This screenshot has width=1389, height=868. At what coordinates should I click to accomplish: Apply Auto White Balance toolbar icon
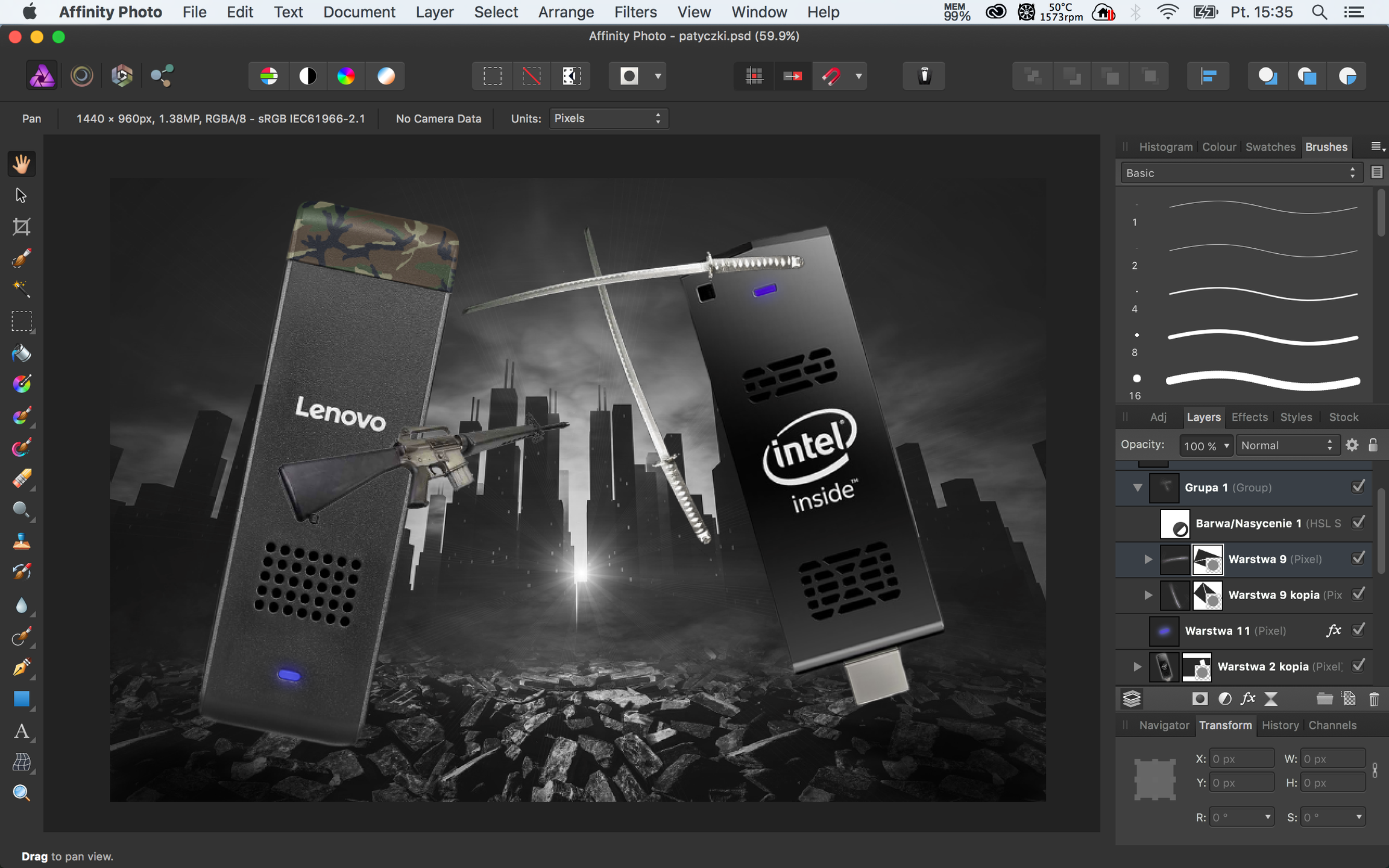tap(386, 76)
